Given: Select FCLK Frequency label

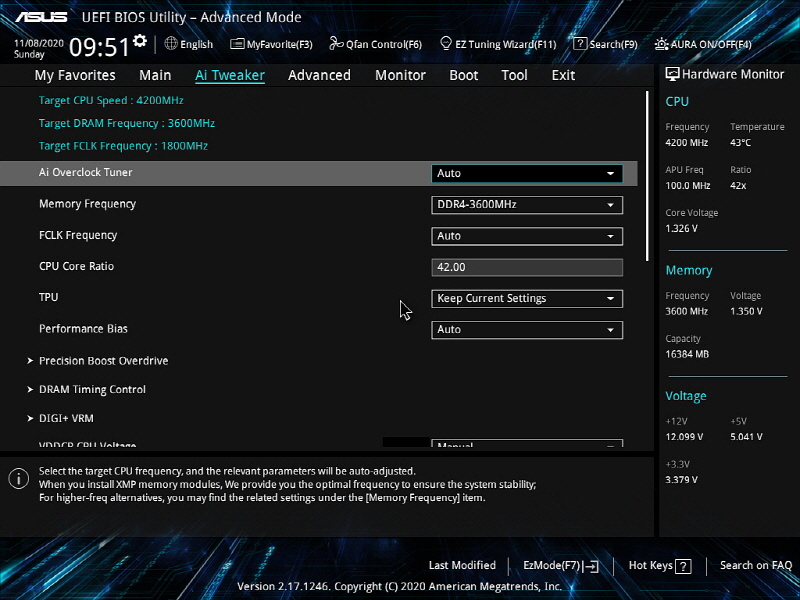Looking at the screenshot, I should click(x=78, y=235).
